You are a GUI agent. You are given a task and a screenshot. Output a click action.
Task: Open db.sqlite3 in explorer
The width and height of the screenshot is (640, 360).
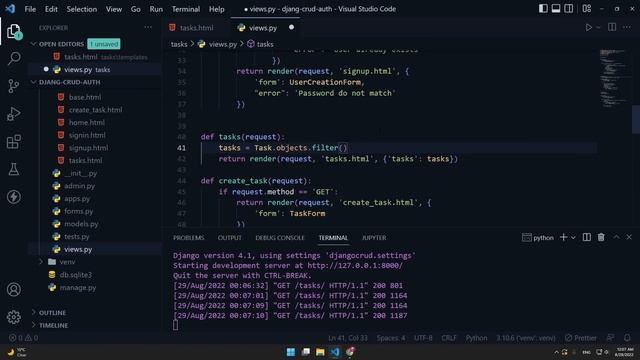76,275
